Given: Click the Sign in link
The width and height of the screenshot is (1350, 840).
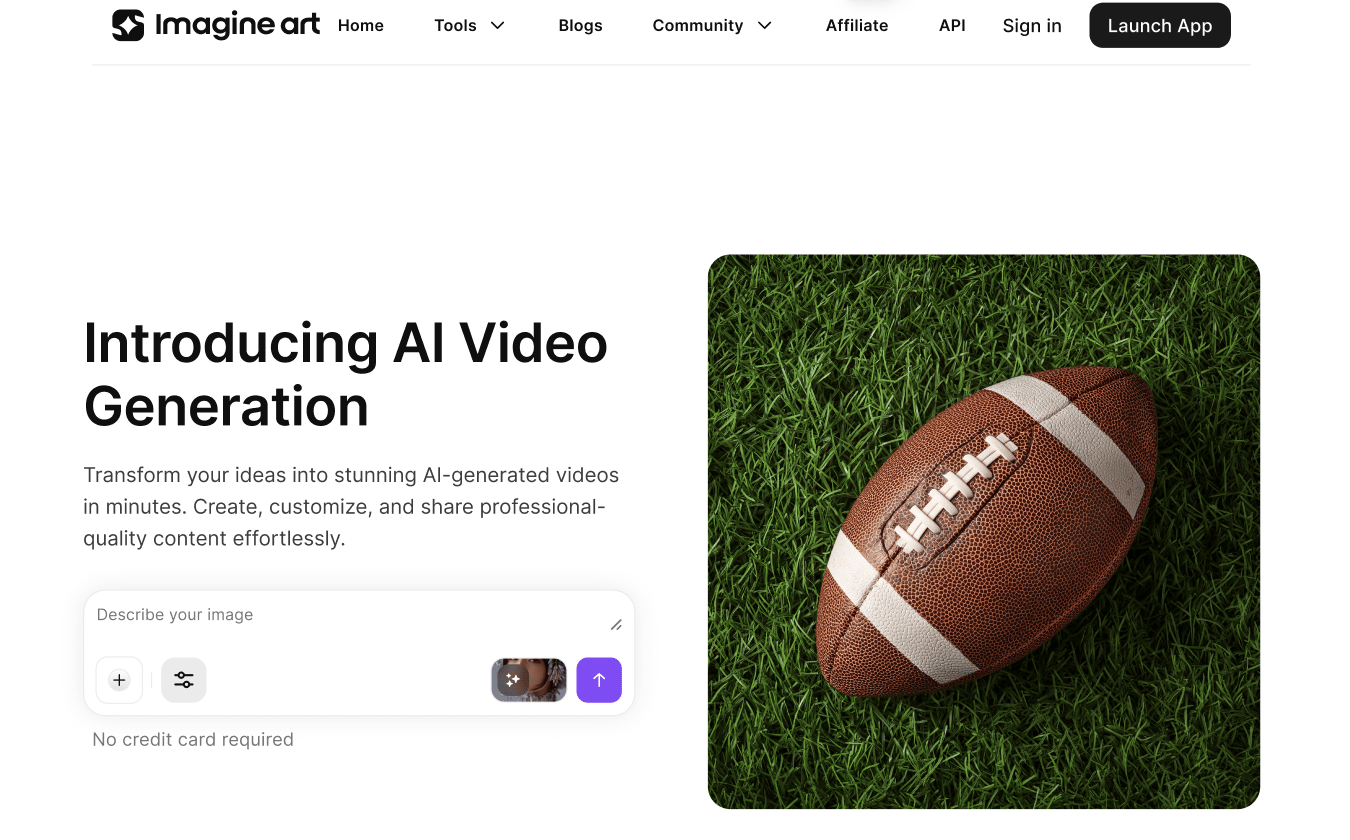Looking at the screenshot, I should coord(1032,26).
